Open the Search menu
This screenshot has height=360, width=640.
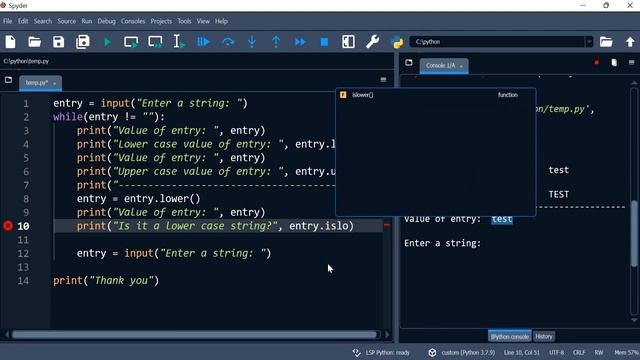point(43,21)
